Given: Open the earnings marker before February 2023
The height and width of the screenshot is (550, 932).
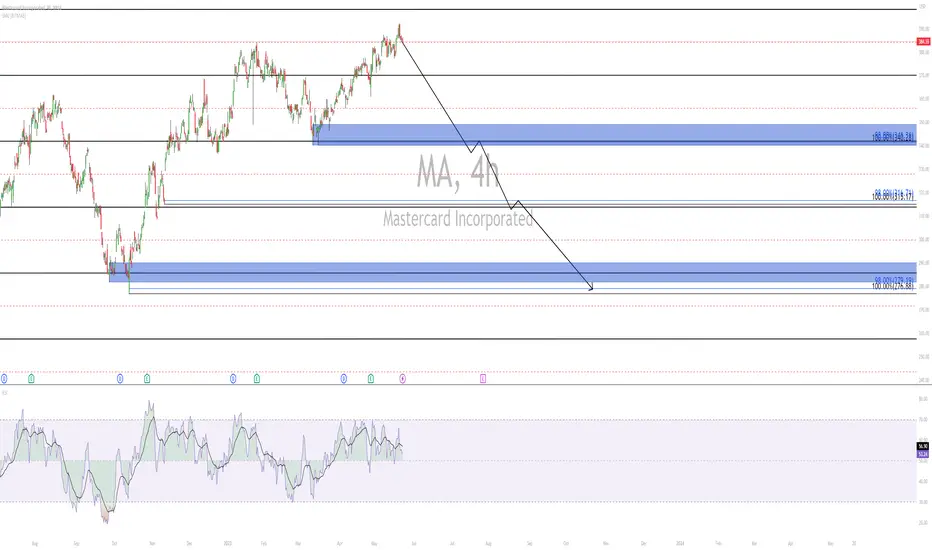Looking at the screenshot, I should (x=257, y=378).
